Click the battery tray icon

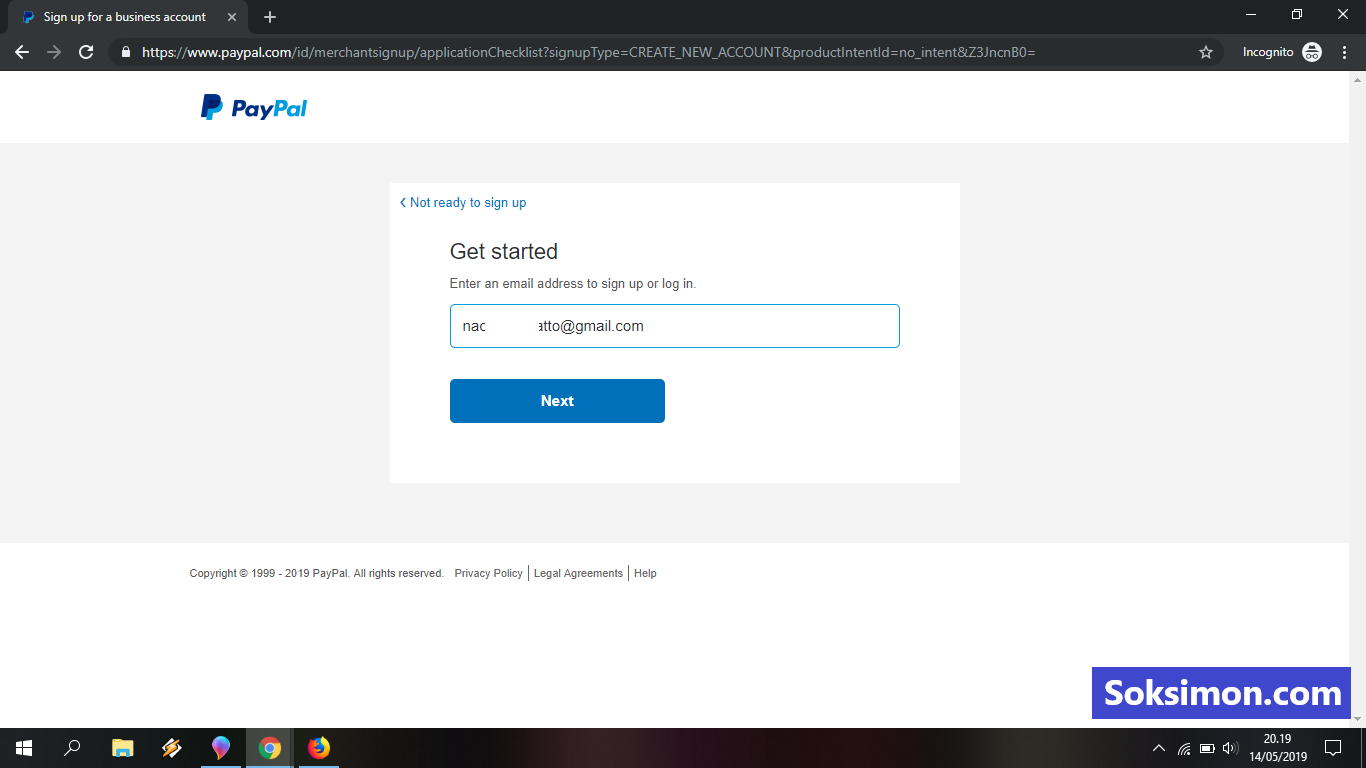(x=1207, y=748)
